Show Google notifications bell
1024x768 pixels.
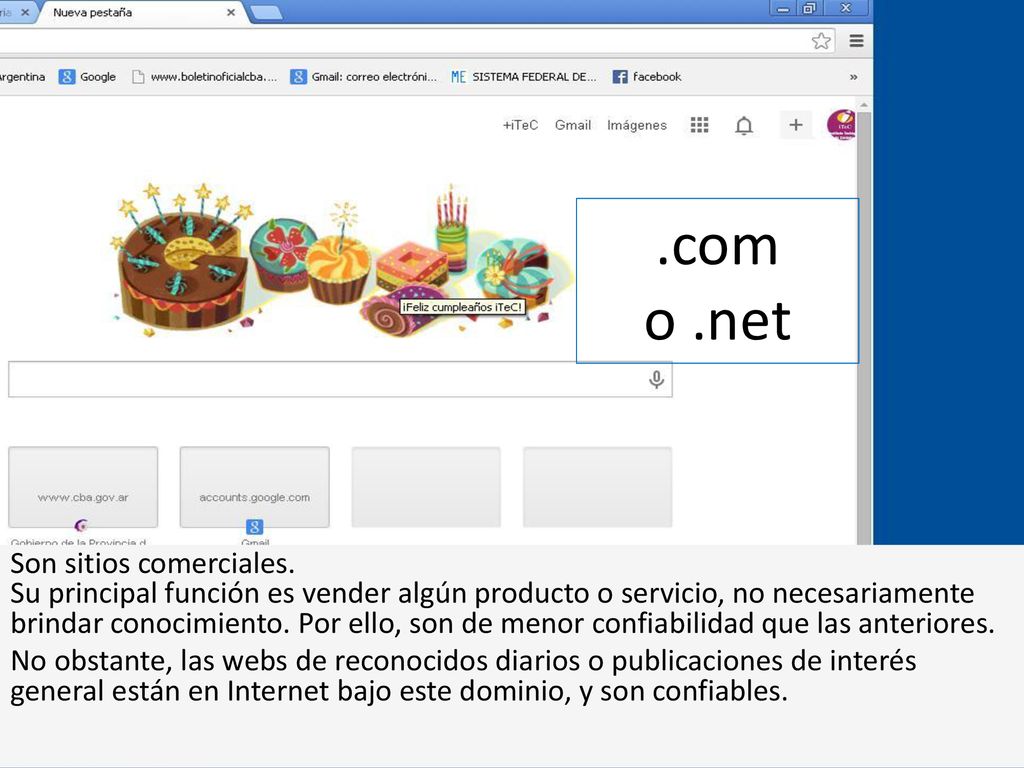click(x=744, y=125)
